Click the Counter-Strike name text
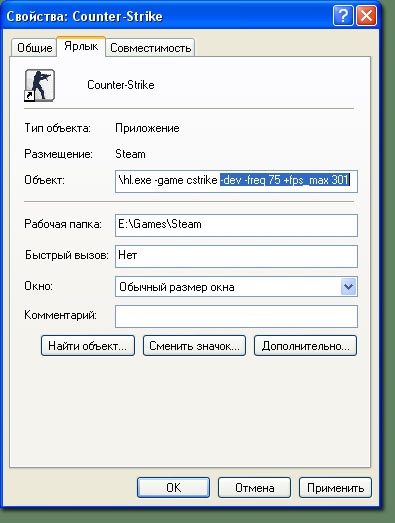Screen dimensions: 395x523 (x=121, y=85)
